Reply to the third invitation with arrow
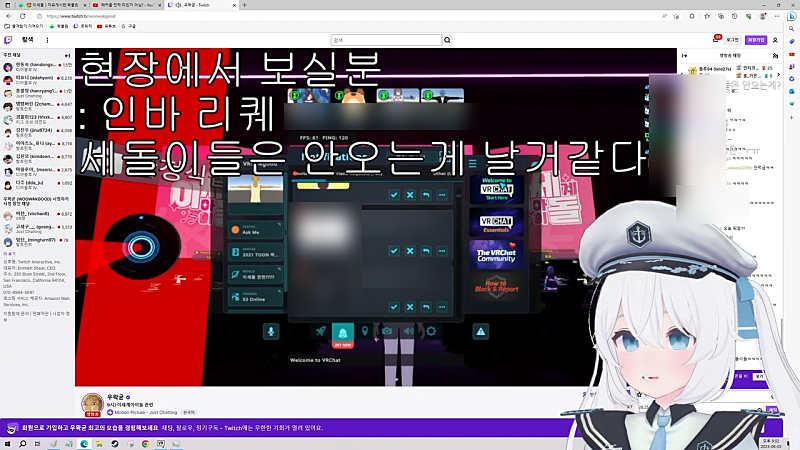This screenshot has height=450, width=800. 426,307
